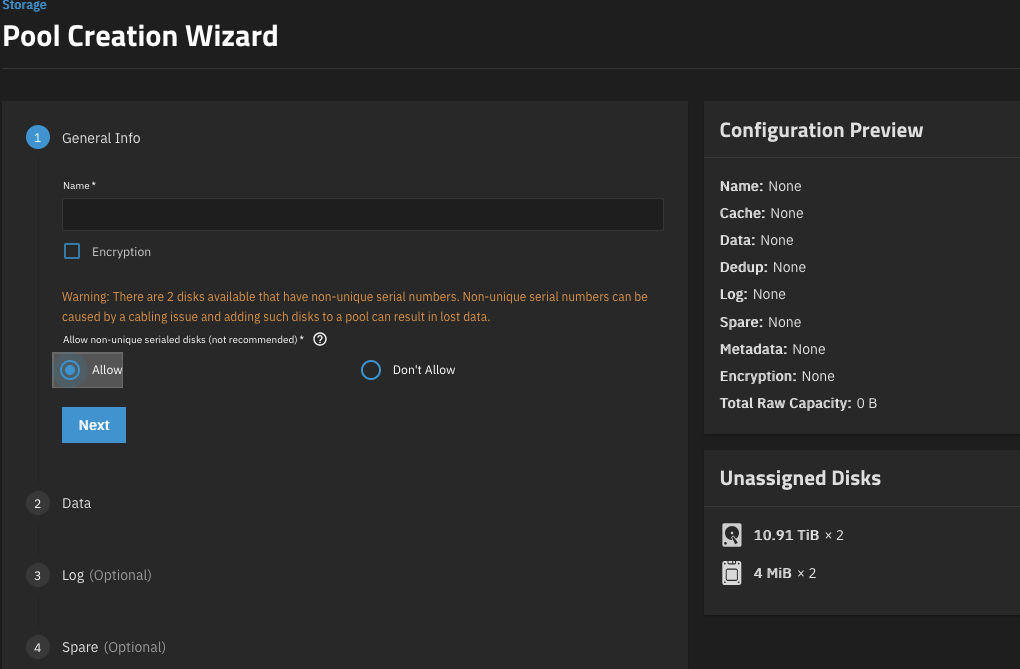Click the Storage breadcrumb link
This screenshot has height=669, width=1020.
pyautogui.click(x=23, y=6)
